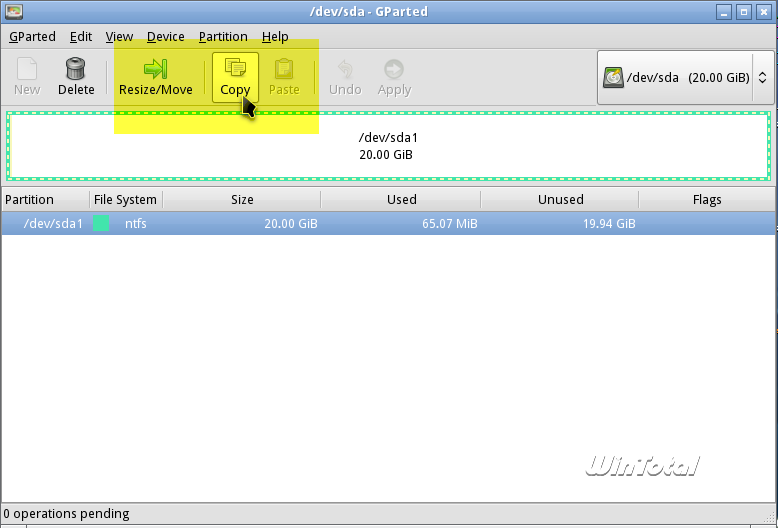Maximize the GParted window
Image resolution: width=778 pixels, height=528 pixels.
point(744,12)
